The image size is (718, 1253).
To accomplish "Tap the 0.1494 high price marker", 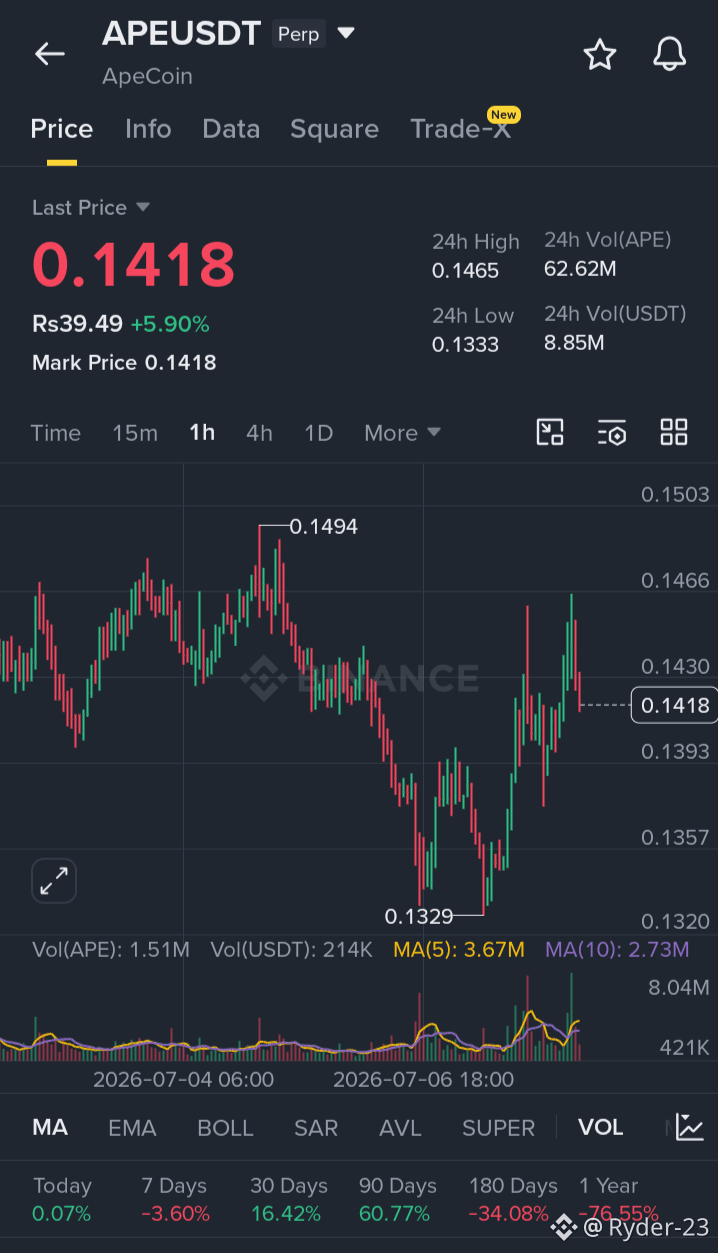I will point(323,526).
